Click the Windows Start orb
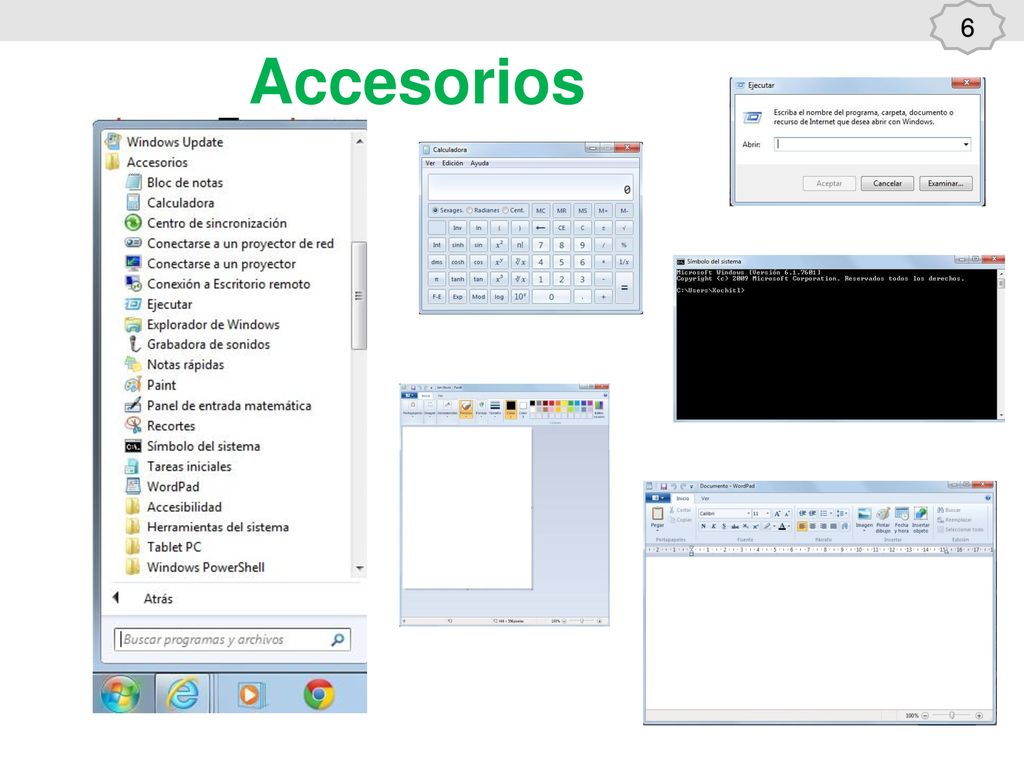The height and width of the screenshot is (768, 1024). (120, 693)
